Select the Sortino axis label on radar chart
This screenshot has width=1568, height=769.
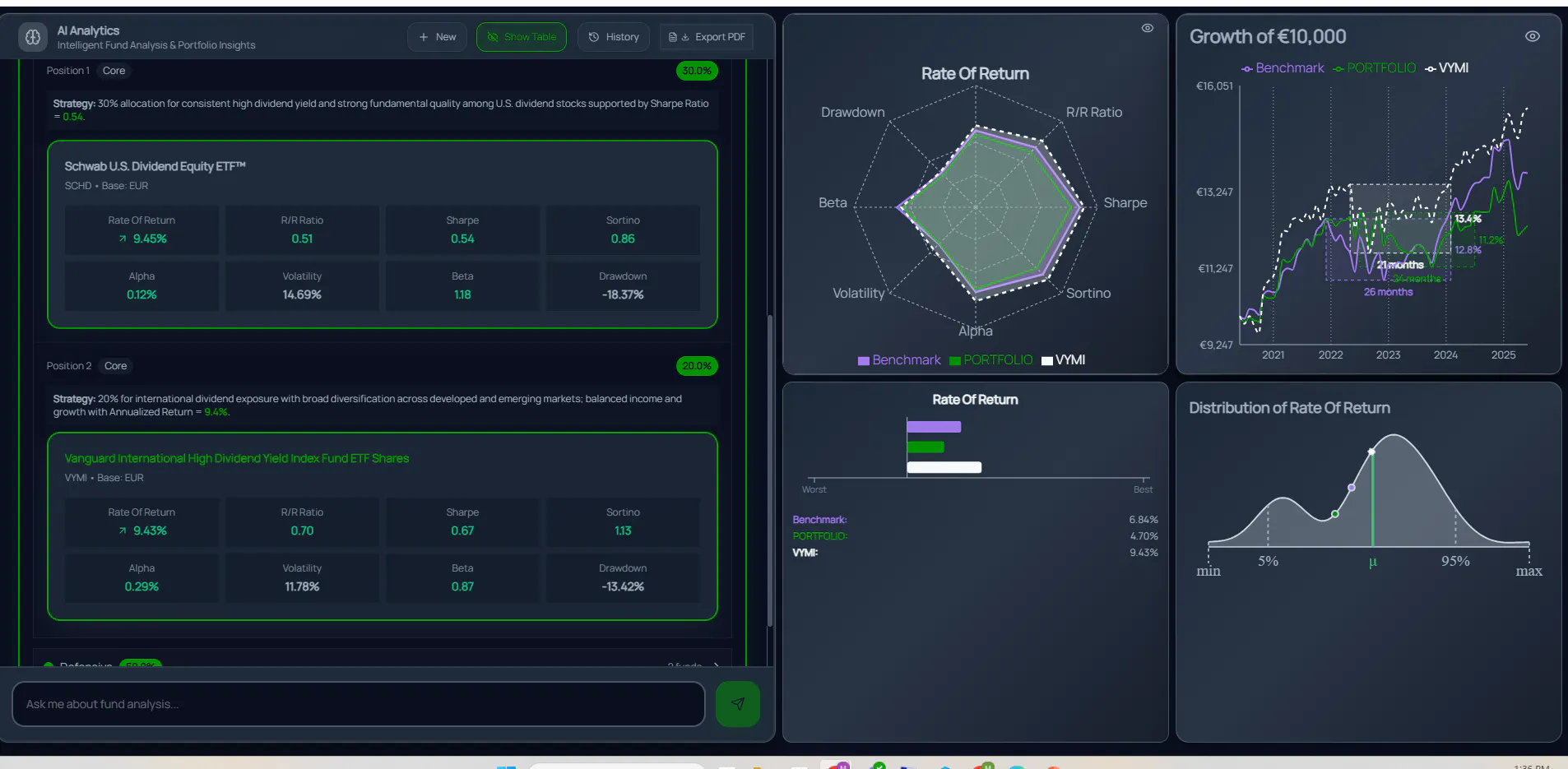(x=1088, y=293)
